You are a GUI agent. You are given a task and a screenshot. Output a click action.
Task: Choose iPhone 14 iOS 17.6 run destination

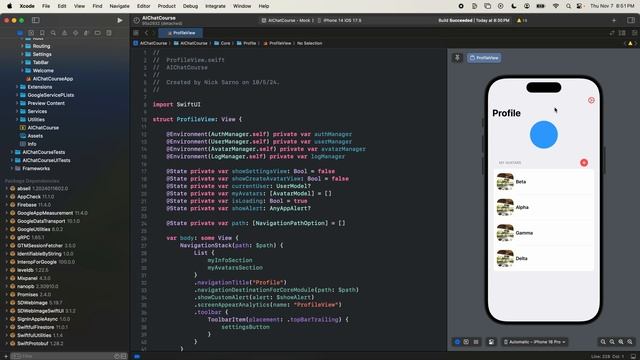pyautogui.click(x=340, y=20)
